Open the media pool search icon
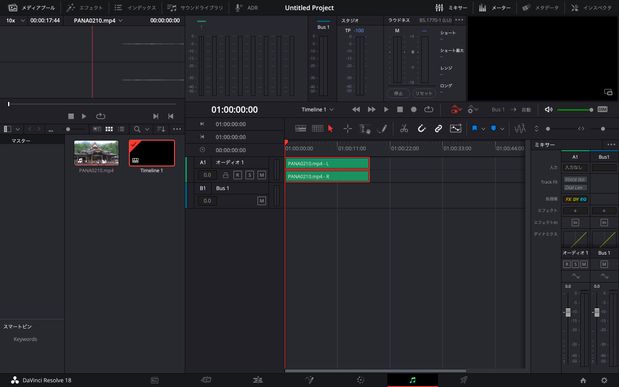This screenshot has height=387, width=619. pos(137,129)
